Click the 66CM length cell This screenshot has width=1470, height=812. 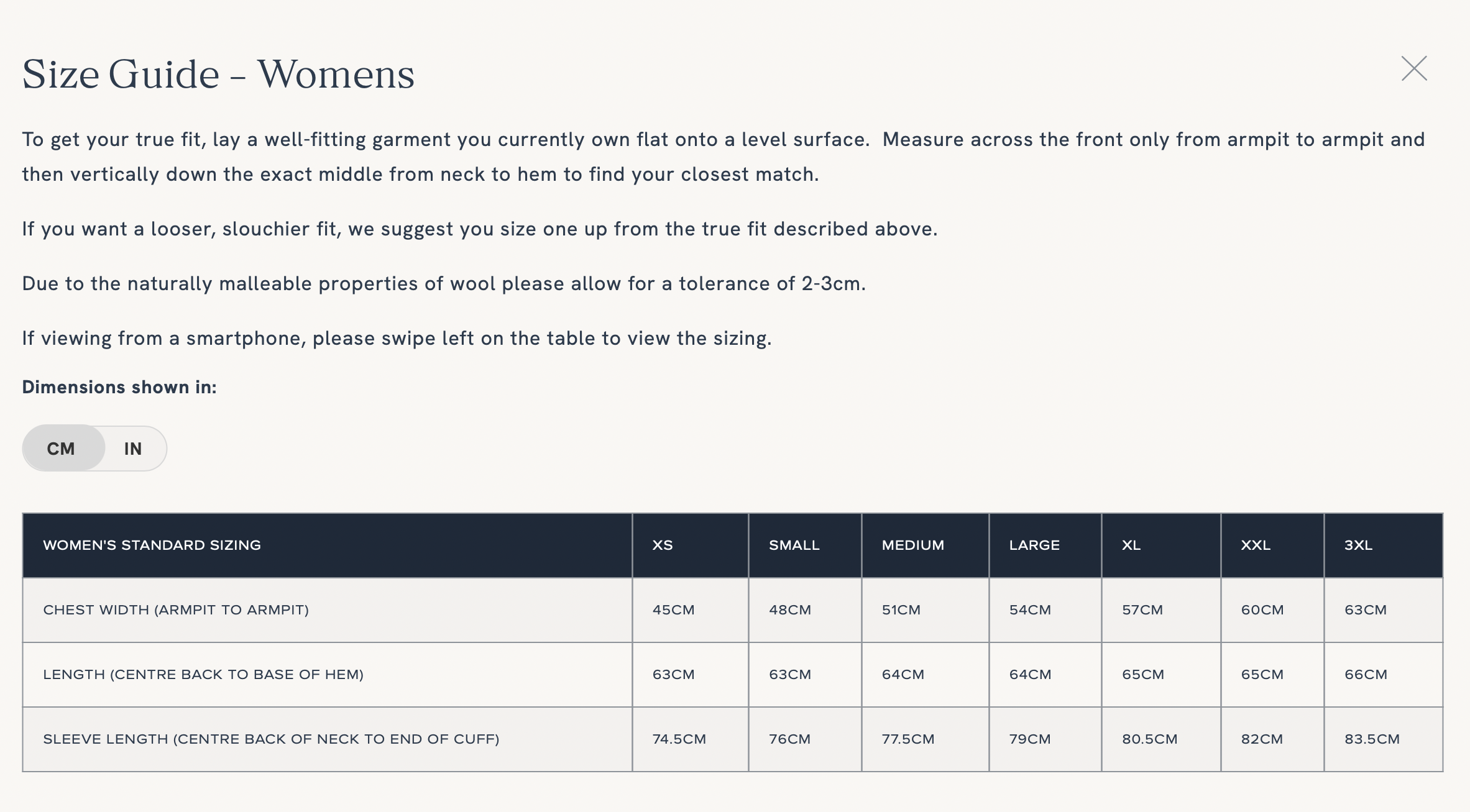pos(1366,675)
